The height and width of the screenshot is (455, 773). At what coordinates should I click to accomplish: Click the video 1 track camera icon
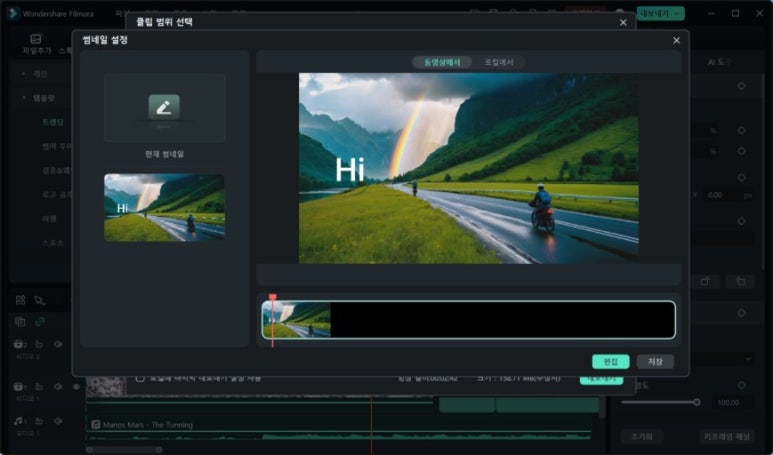pos(20,387)
